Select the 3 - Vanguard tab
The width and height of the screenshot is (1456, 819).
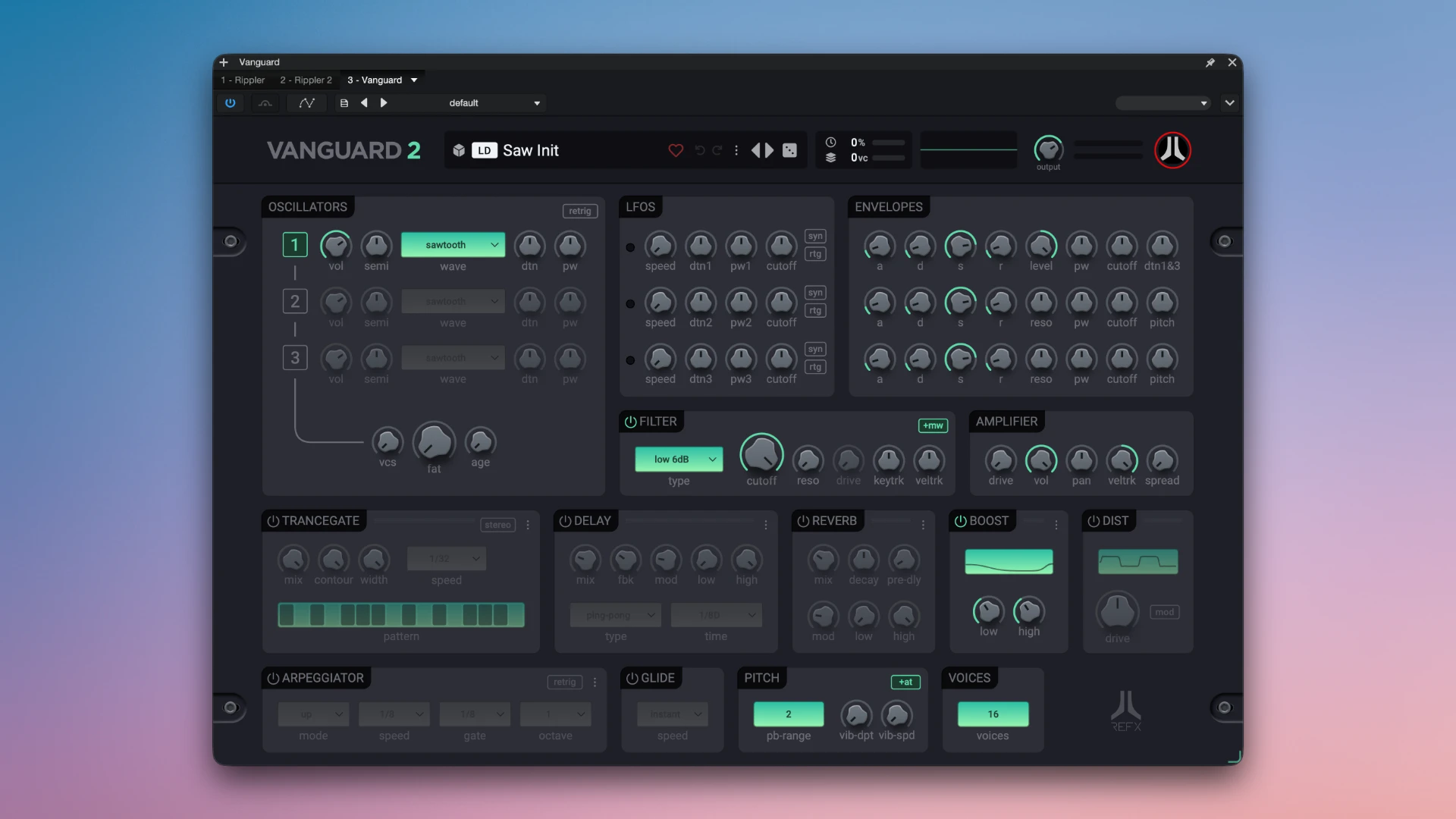point(375,80)
